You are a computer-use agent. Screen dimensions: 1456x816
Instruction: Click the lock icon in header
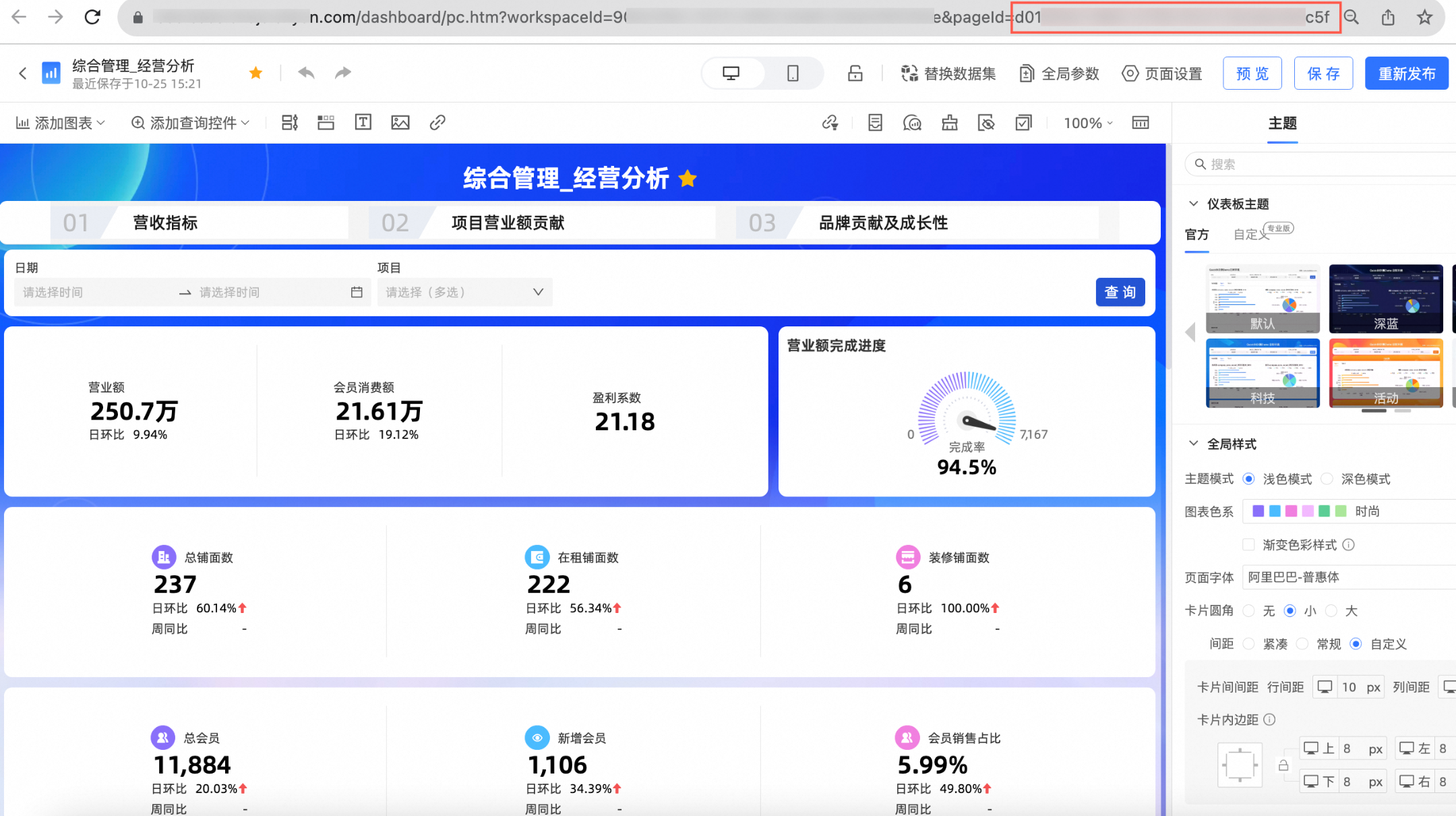tap(855, 73)
